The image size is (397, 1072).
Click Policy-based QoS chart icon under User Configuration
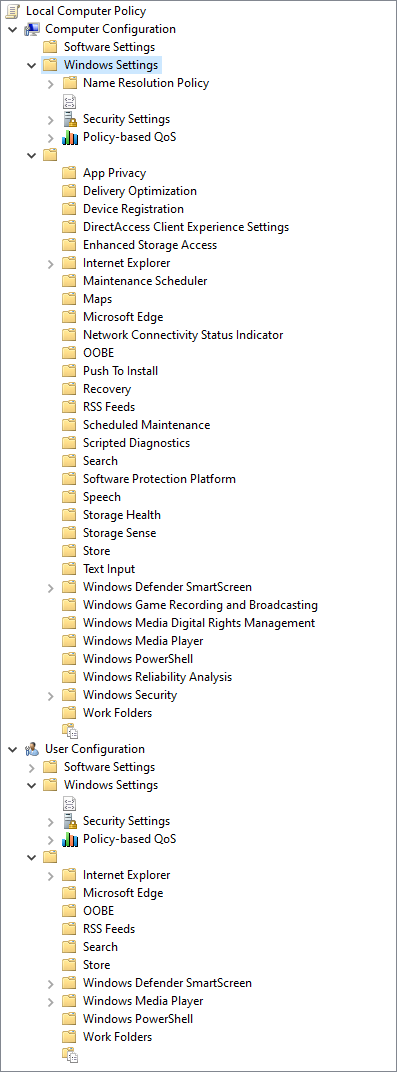coord(69,839)
